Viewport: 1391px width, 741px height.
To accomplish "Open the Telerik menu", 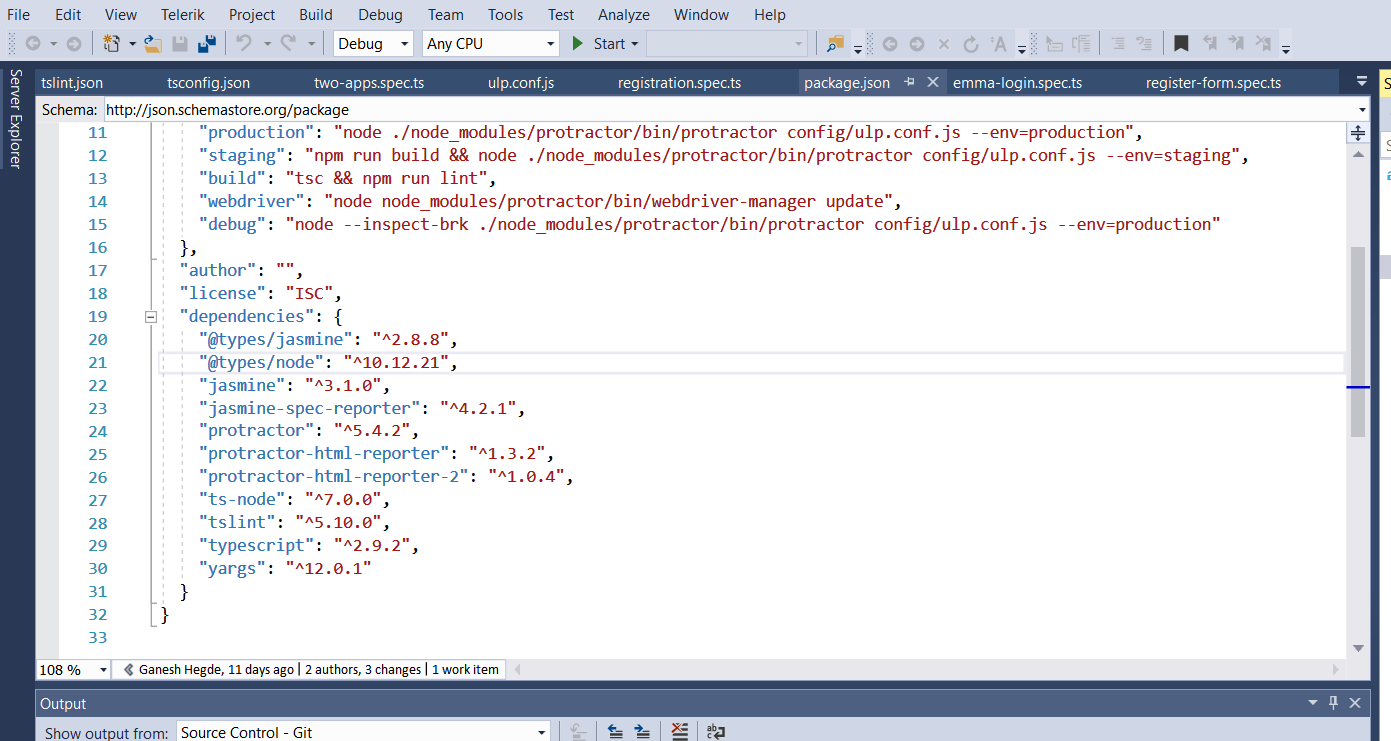I will tap(183, 15).
